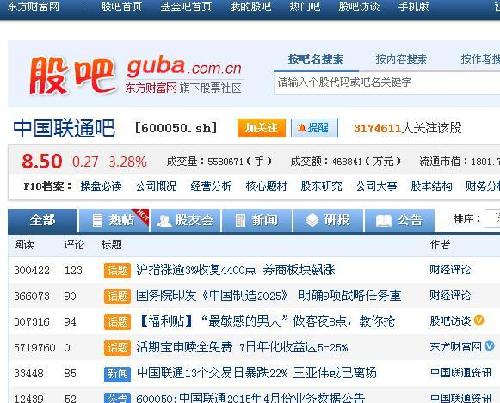Click author 天天财富网
The image size is (500, 403).
pos(455,347)
